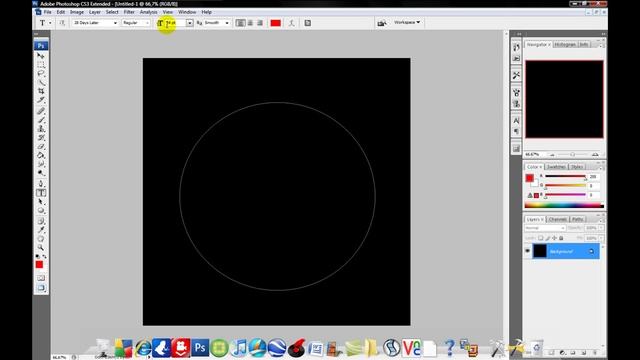This screenshot has height=360, width=640.
Task: Open the Character panel icon in dock
Action: point(516,121)
